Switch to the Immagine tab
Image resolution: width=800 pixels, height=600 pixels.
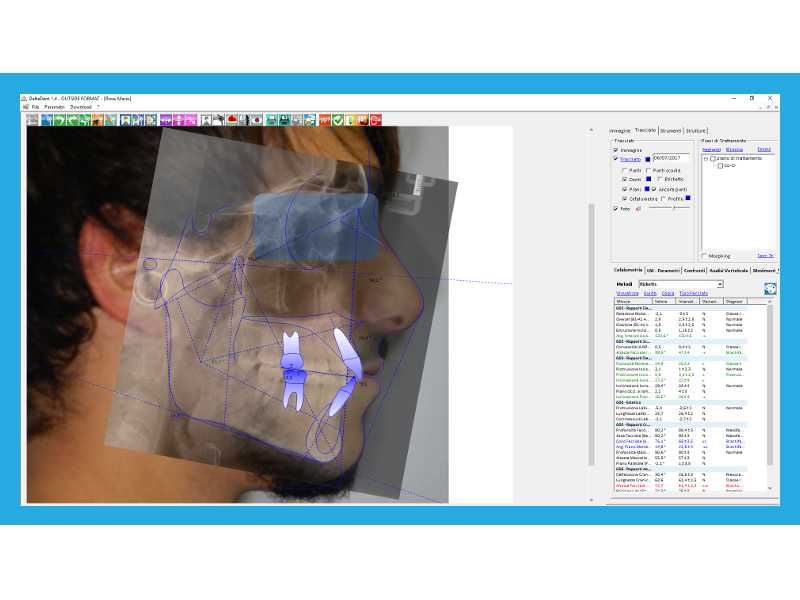tap(619, 131)
